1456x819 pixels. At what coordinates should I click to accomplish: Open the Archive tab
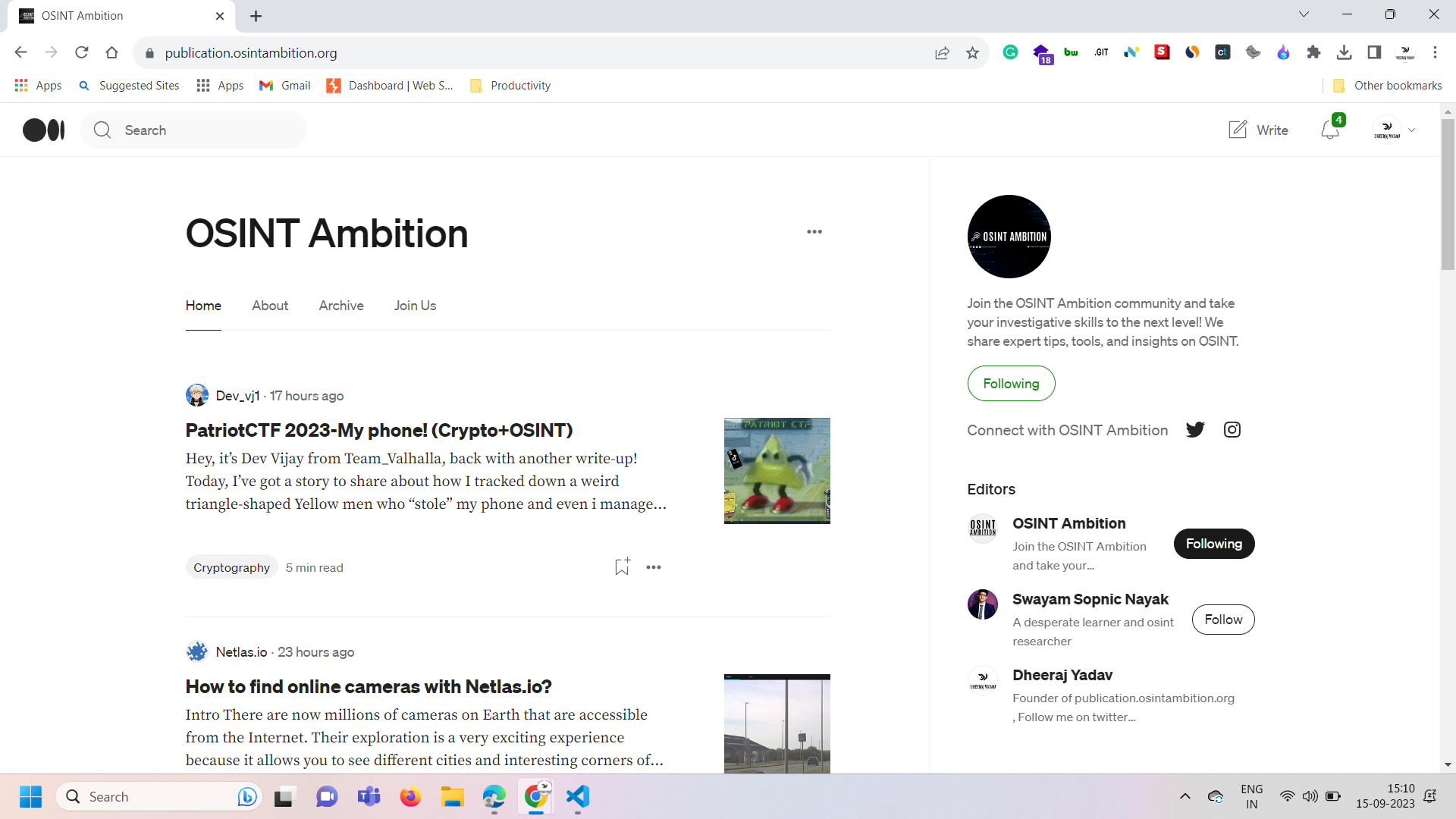pyautogui.click(x=341, y=306)
